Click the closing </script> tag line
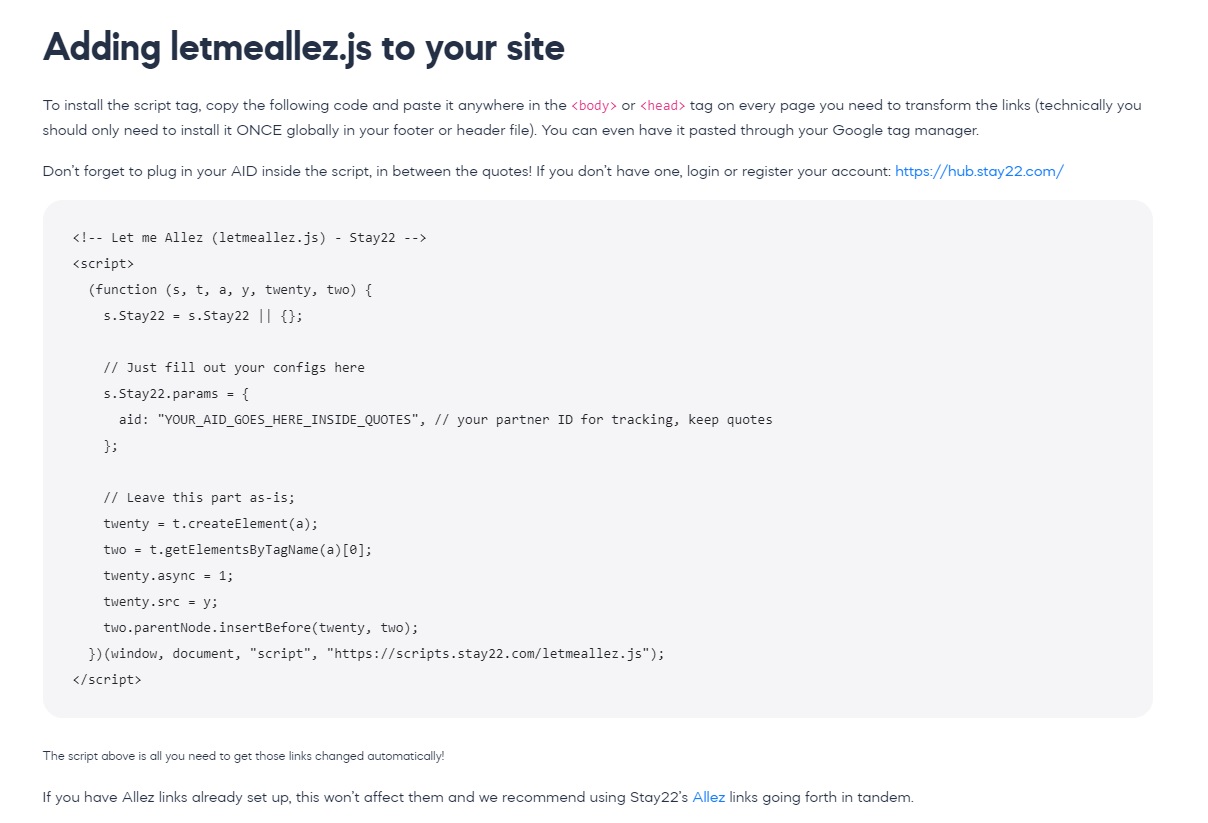Image resolution: width=1208 pixels, height=823 pixels. [x=107, y=679]
